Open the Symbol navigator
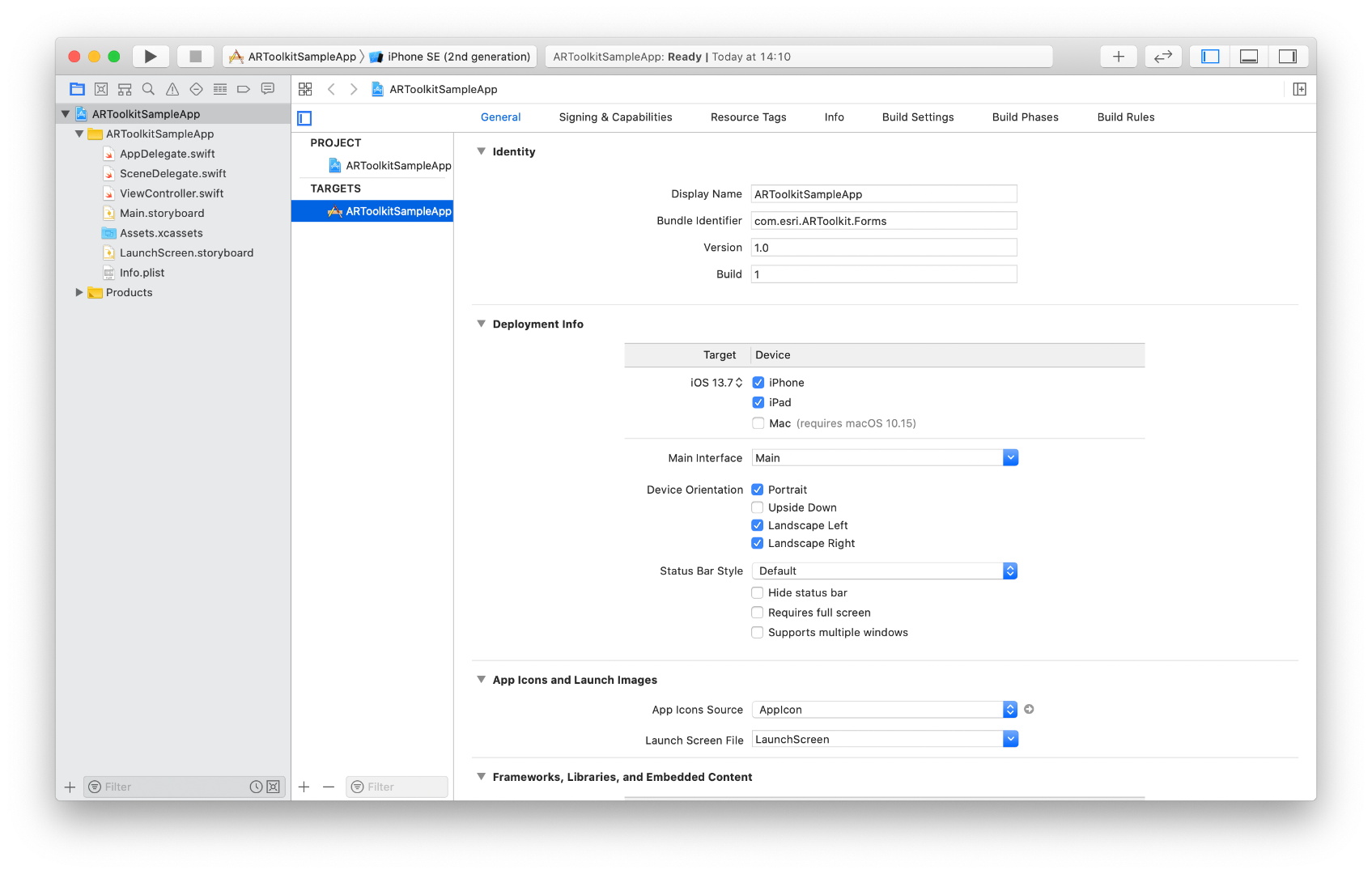Viewport: 1372px width, 874px height. 125,89
